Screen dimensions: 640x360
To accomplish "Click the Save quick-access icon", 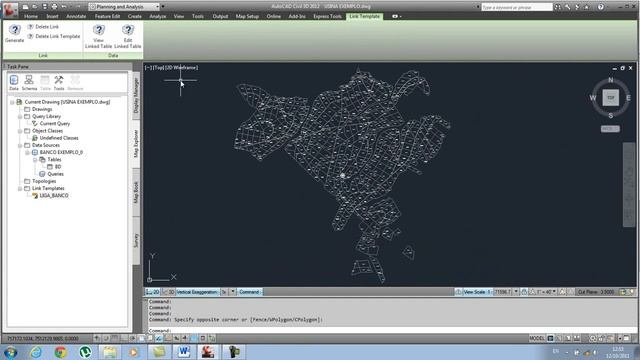I will (x=45, y=7).
